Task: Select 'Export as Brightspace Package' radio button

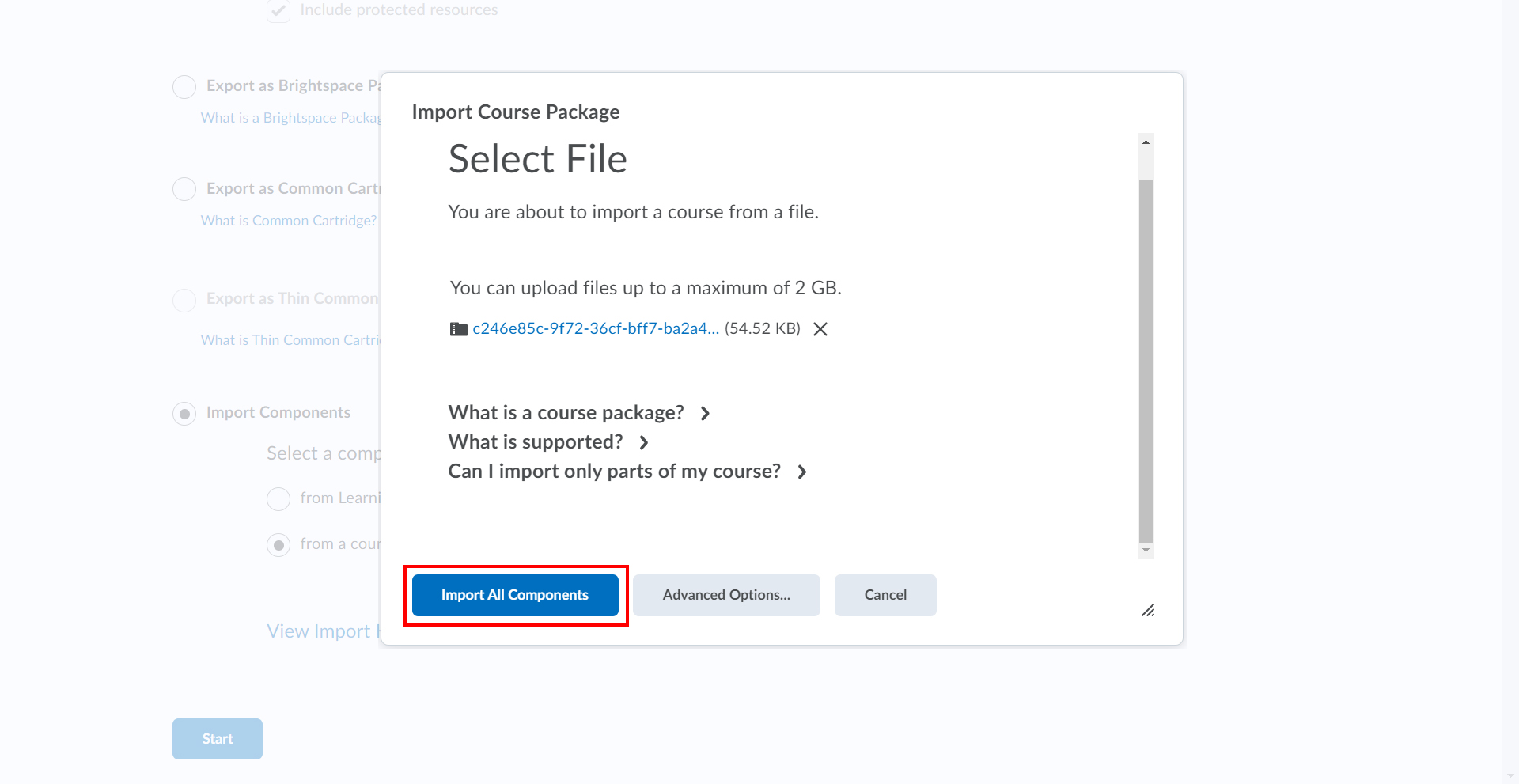Action: pos(184,86)
